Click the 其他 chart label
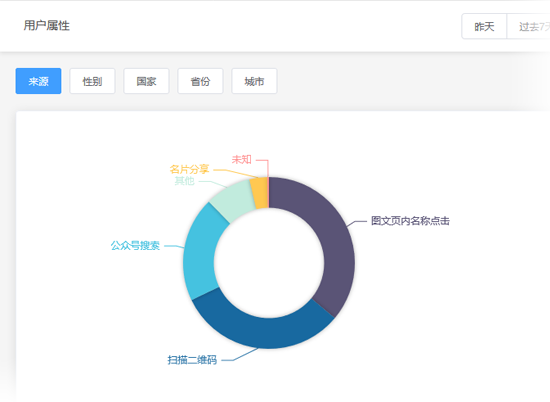This screenshot has height=402, width=550. point(185,181)
